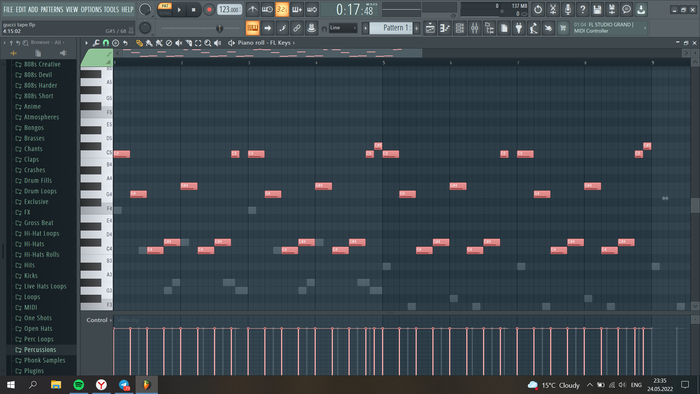The width and height of the screenshot is (700, 394).
Task: Expand the FL STUDIO GRAND hint panel arrow
Action: 645,28
